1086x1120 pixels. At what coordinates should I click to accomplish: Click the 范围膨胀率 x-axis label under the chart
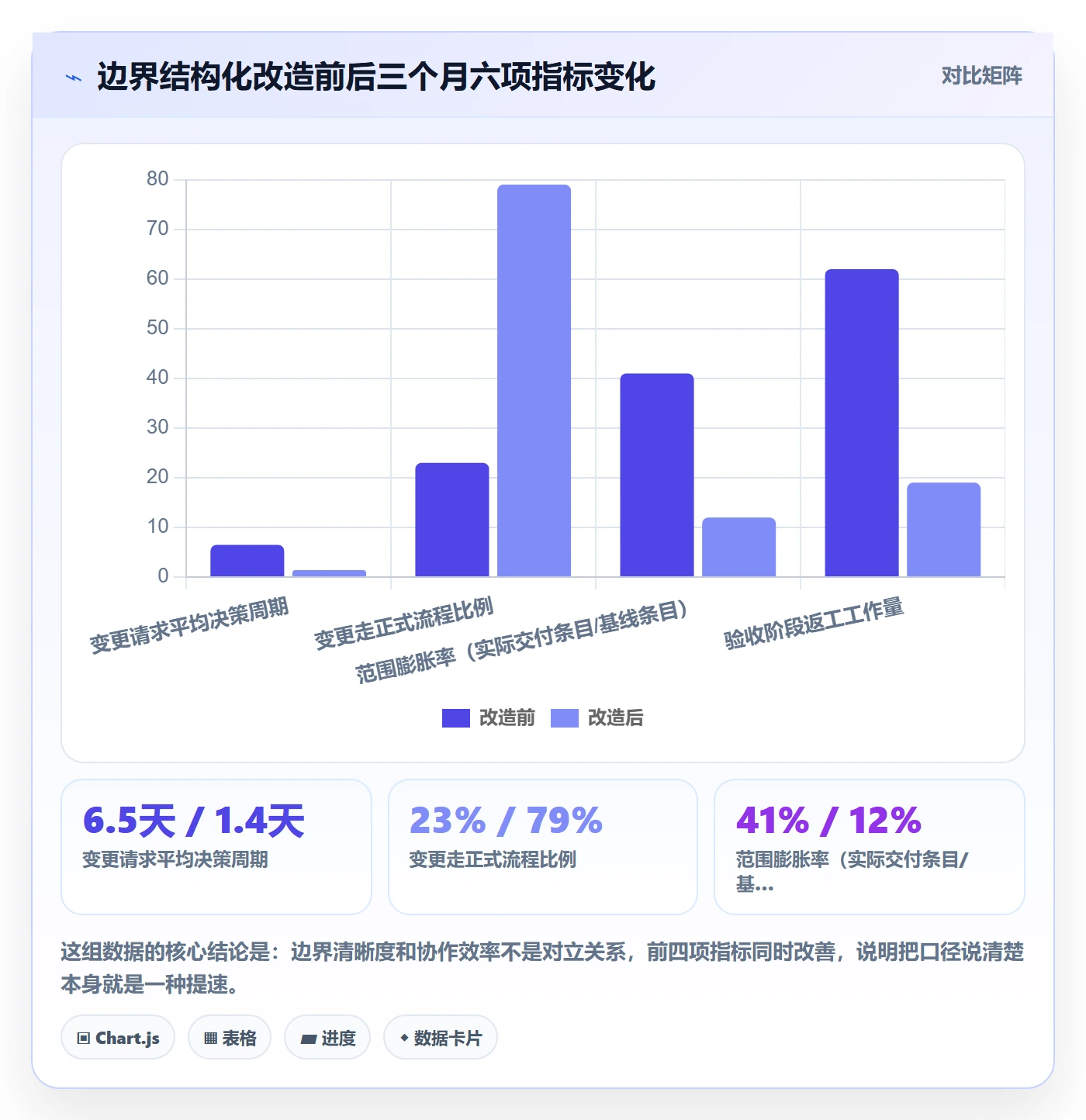(522, 641)
